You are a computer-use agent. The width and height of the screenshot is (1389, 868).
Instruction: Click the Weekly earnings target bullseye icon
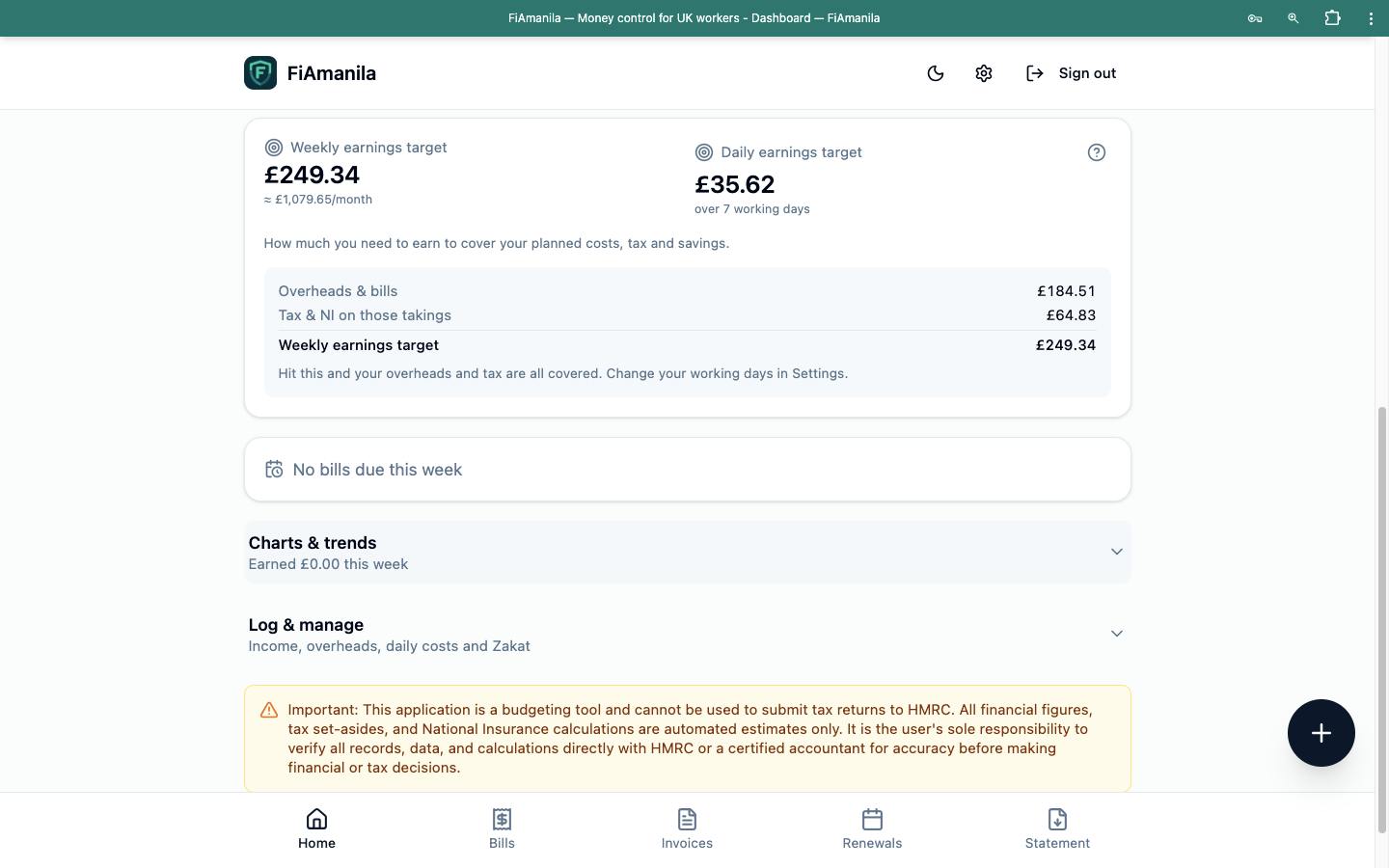click(x=274, y=148)
